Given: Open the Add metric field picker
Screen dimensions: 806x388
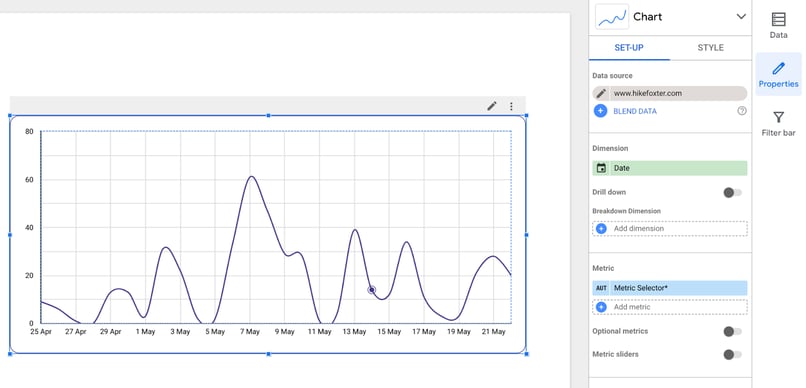Looking at the screenshot, I should point(670,307).
